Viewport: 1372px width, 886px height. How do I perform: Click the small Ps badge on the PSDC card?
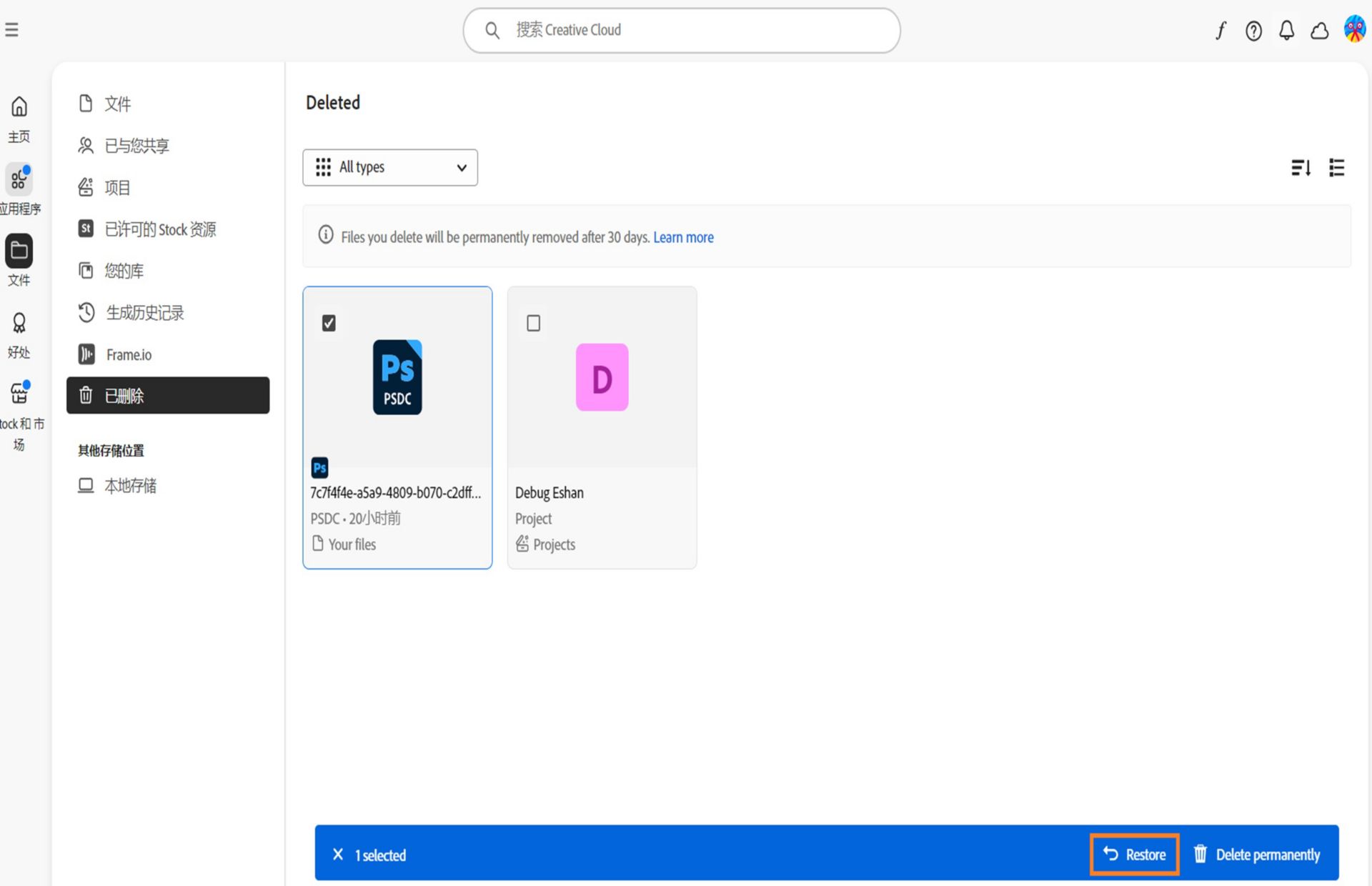pyautogui.click(x=319, y=468)
